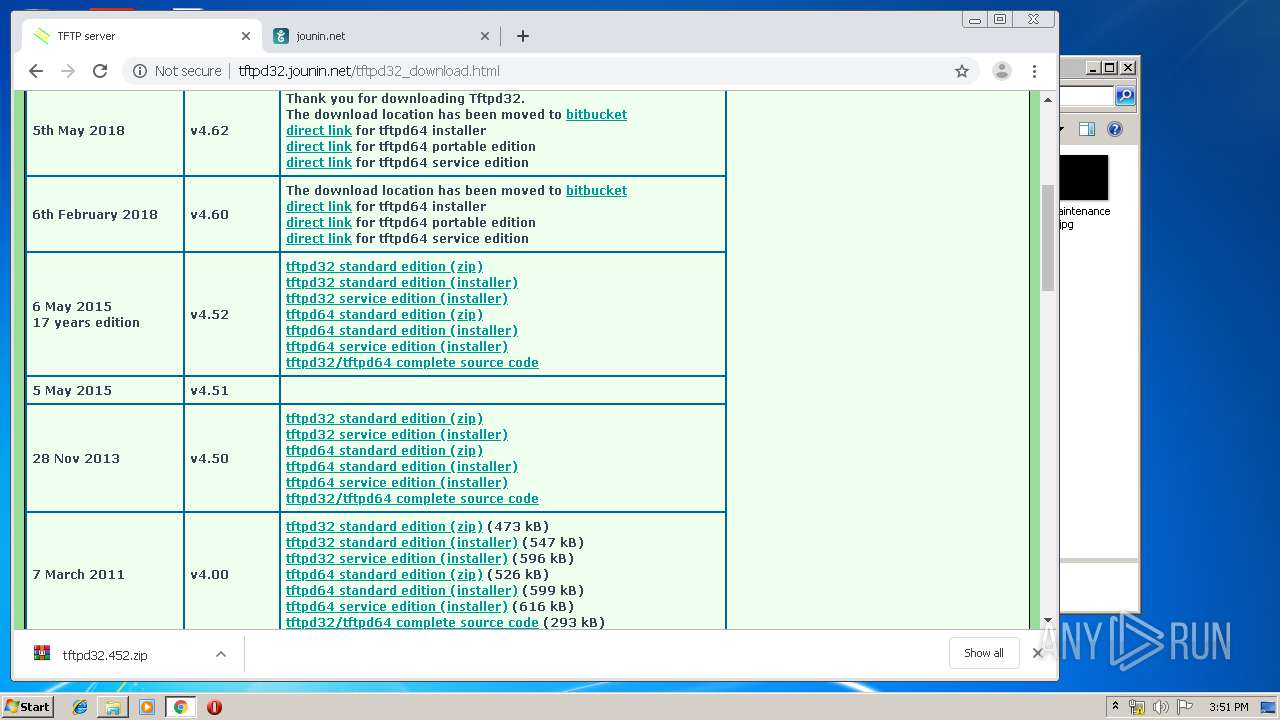The image size is (1280, 720).
Task: Click search magnifier in background Explorer window
Action: pos(1125,96)
